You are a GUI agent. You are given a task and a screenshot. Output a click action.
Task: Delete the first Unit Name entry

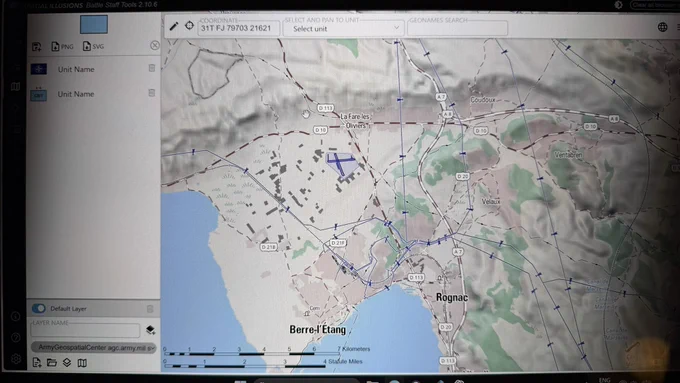(x=152, y=68)
